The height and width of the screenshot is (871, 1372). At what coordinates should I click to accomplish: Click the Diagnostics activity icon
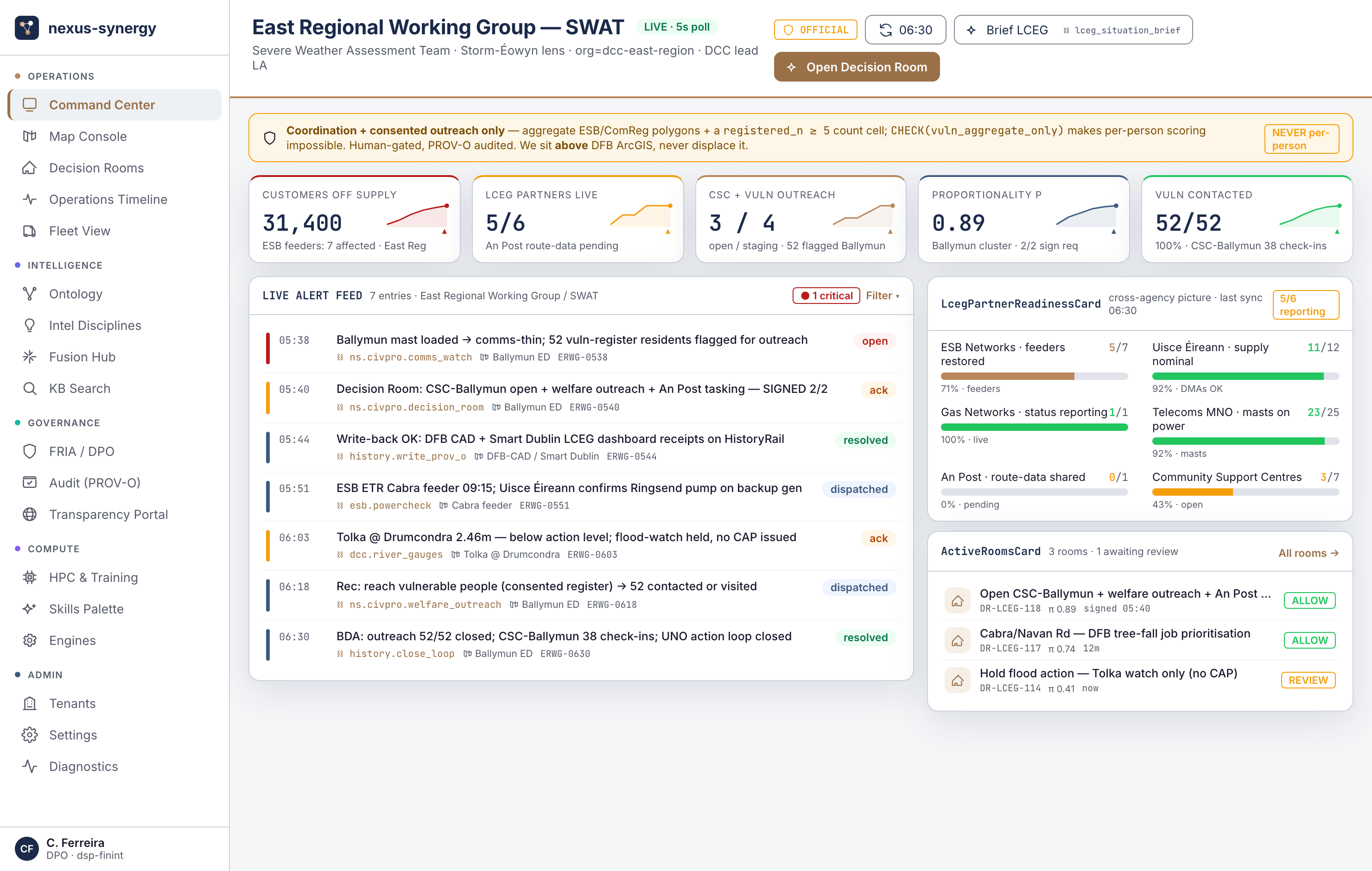(30, 766)
